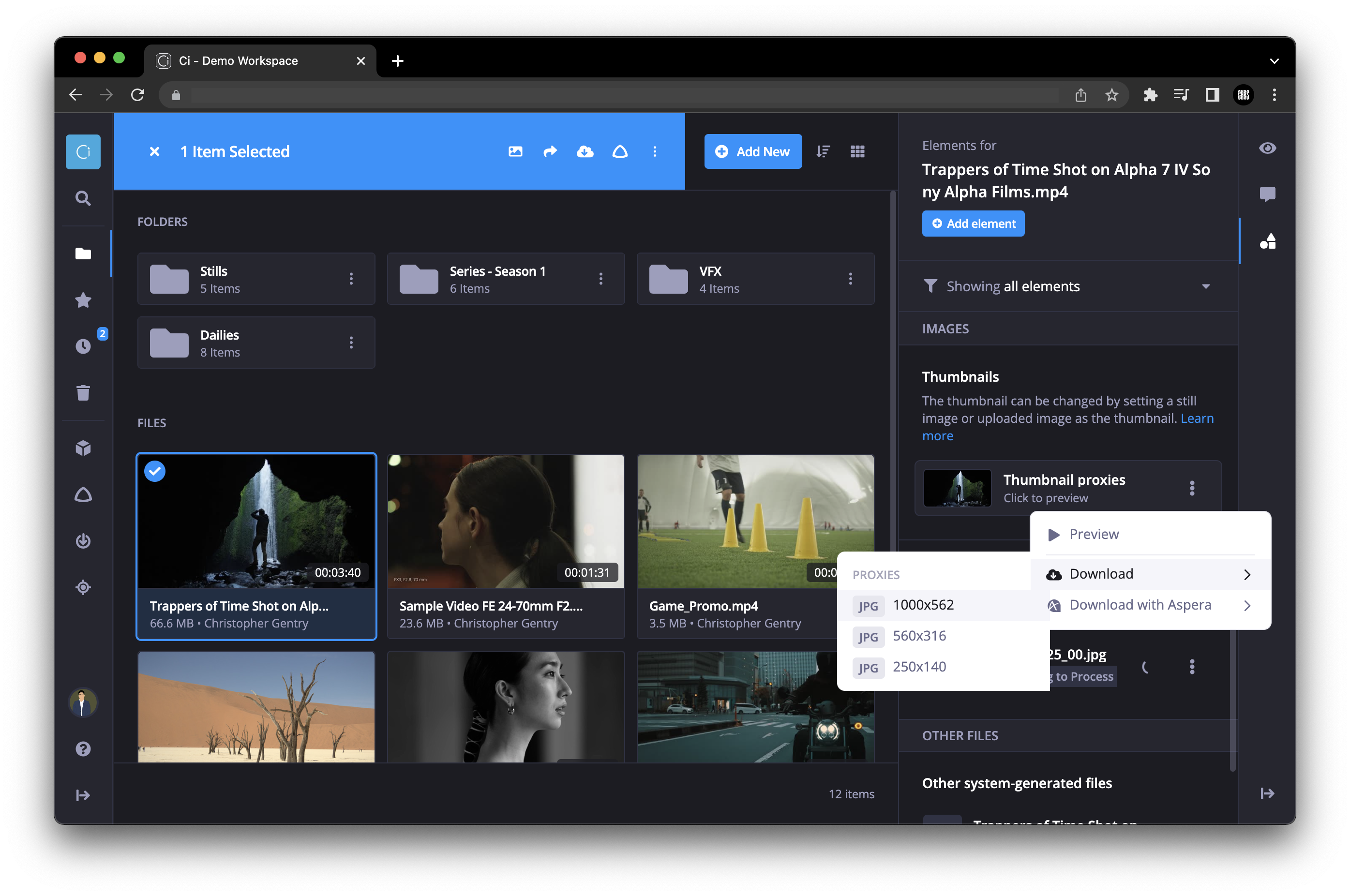Click the Thumbnail proxies preview image

958,488
